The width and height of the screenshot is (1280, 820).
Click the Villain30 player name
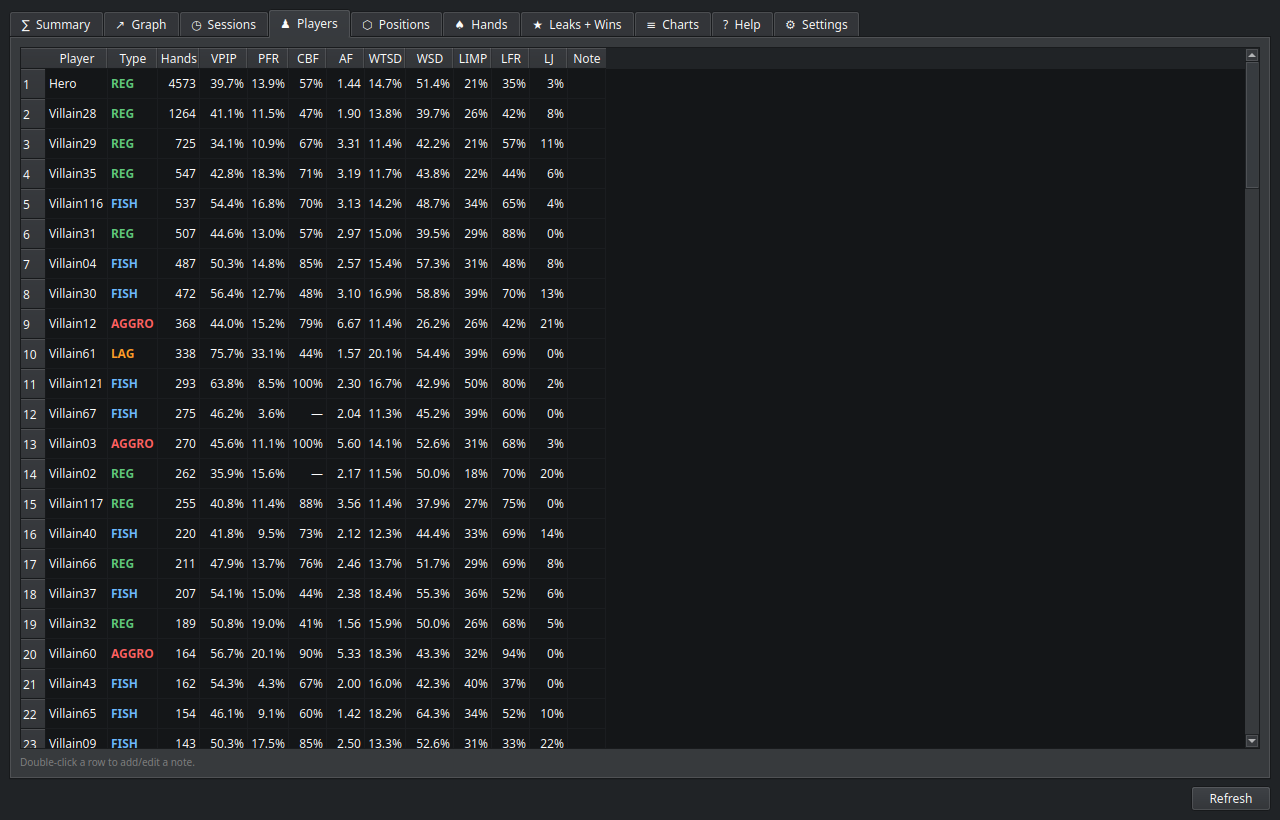click(72, 294)
